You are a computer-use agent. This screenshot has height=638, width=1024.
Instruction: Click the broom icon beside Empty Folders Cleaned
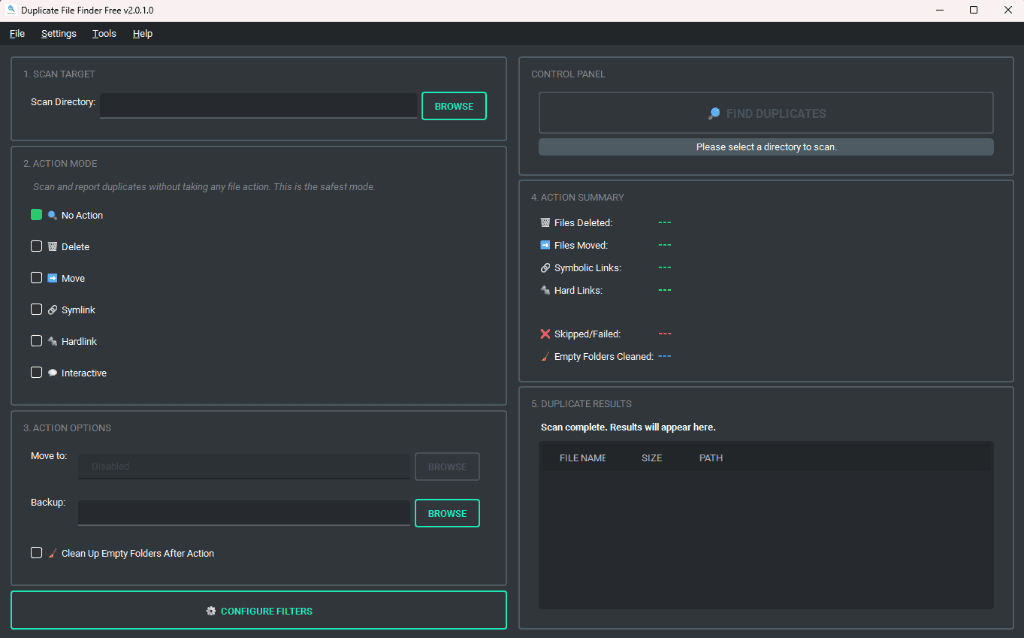[545, 356]
